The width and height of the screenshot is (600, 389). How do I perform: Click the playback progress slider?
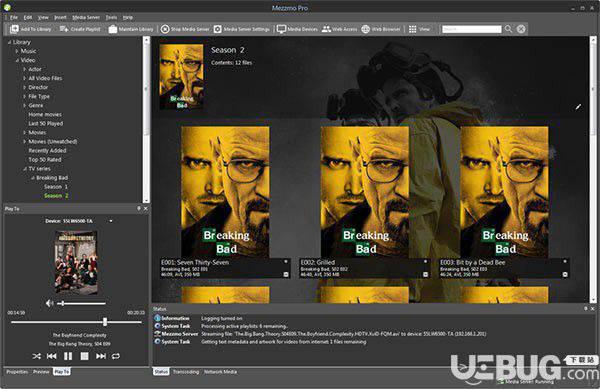(76, 322)
